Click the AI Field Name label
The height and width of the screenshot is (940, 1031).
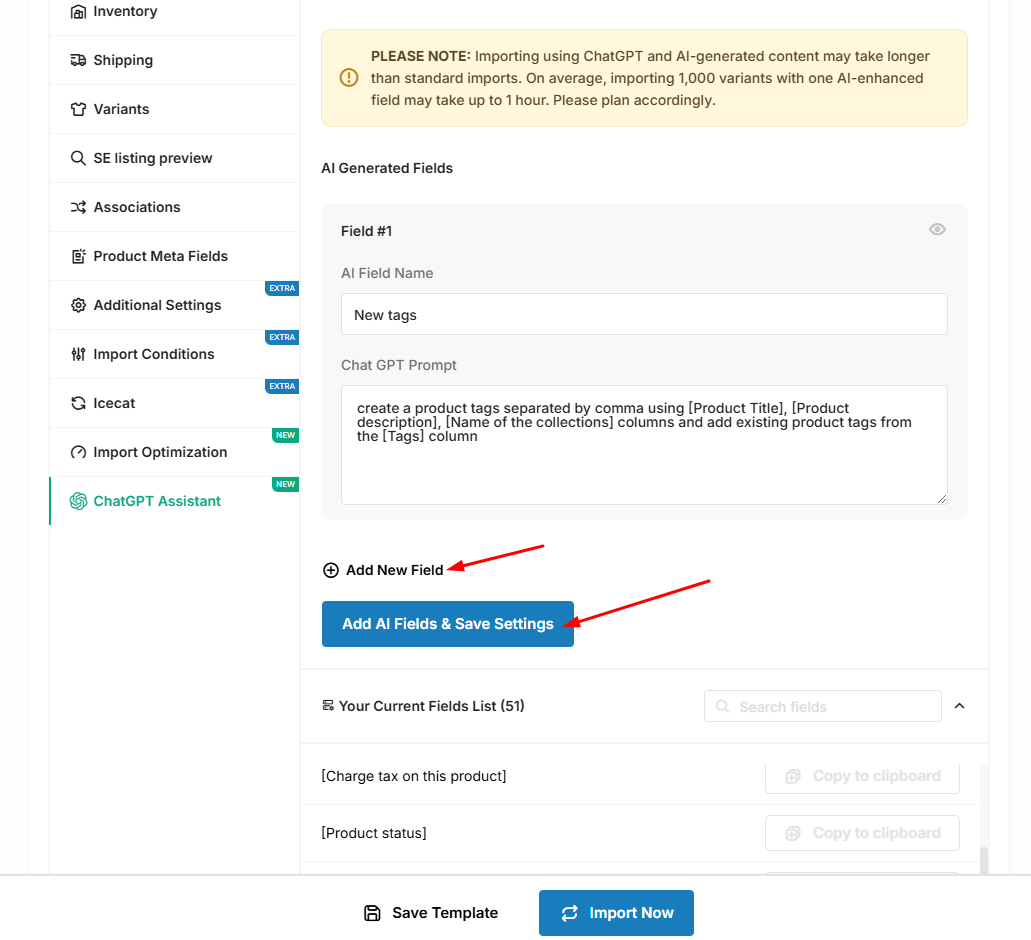(387, 273)
